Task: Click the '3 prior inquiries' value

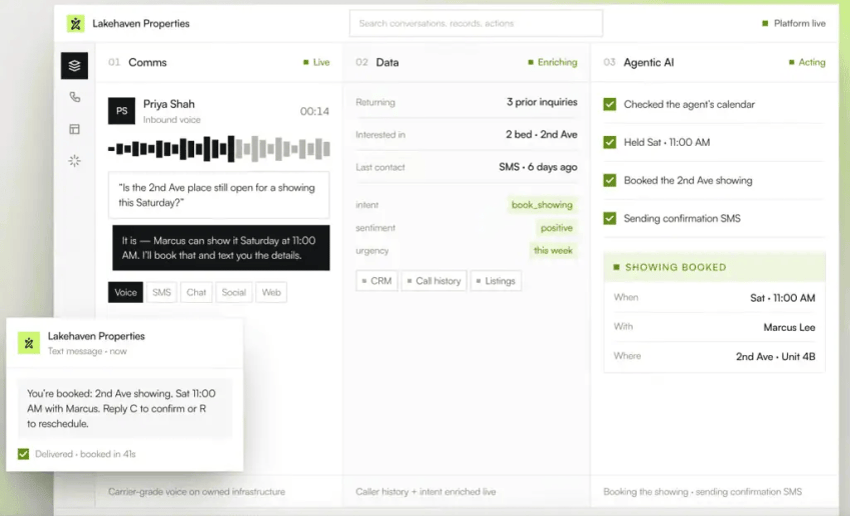Action: pos(542,102)
